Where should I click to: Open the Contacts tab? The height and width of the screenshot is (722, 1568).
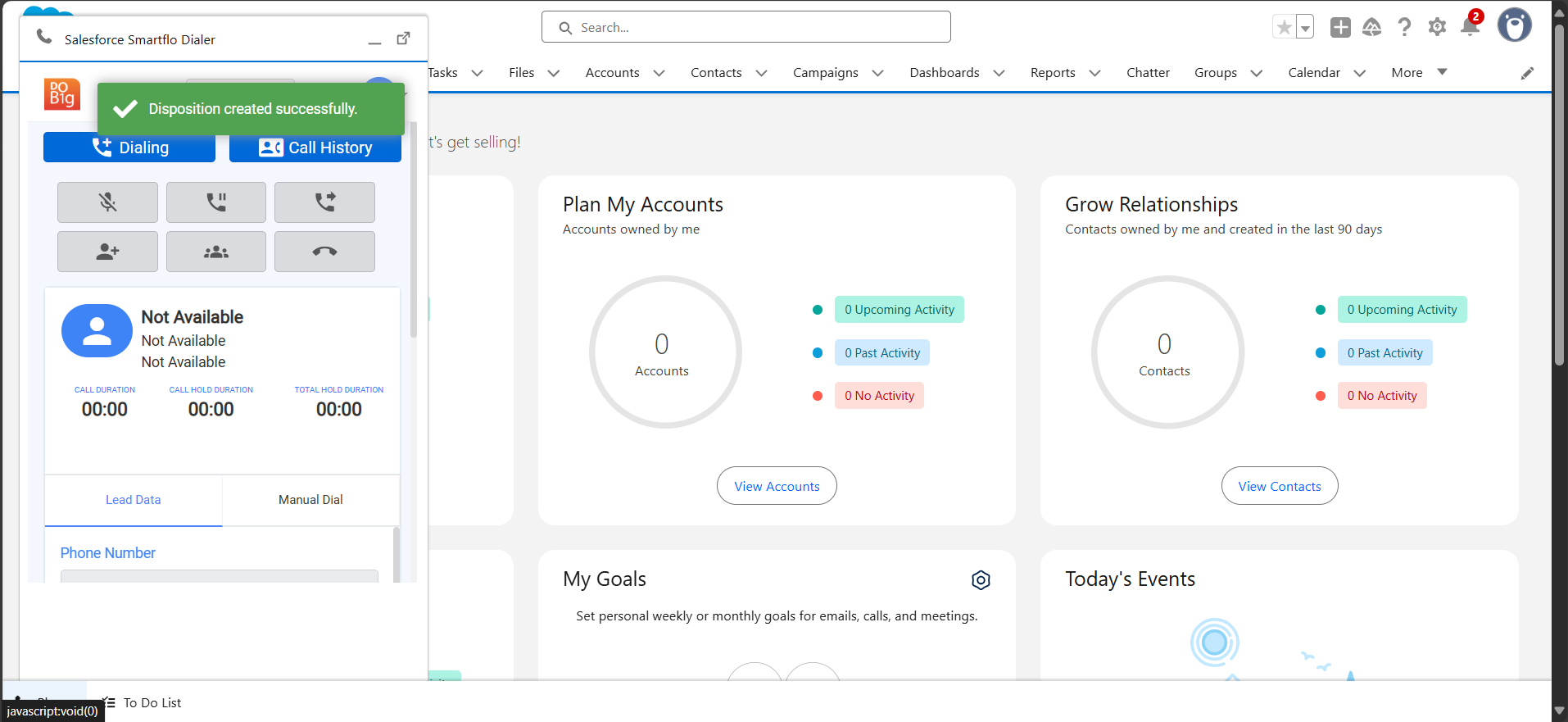coord(716,72)
